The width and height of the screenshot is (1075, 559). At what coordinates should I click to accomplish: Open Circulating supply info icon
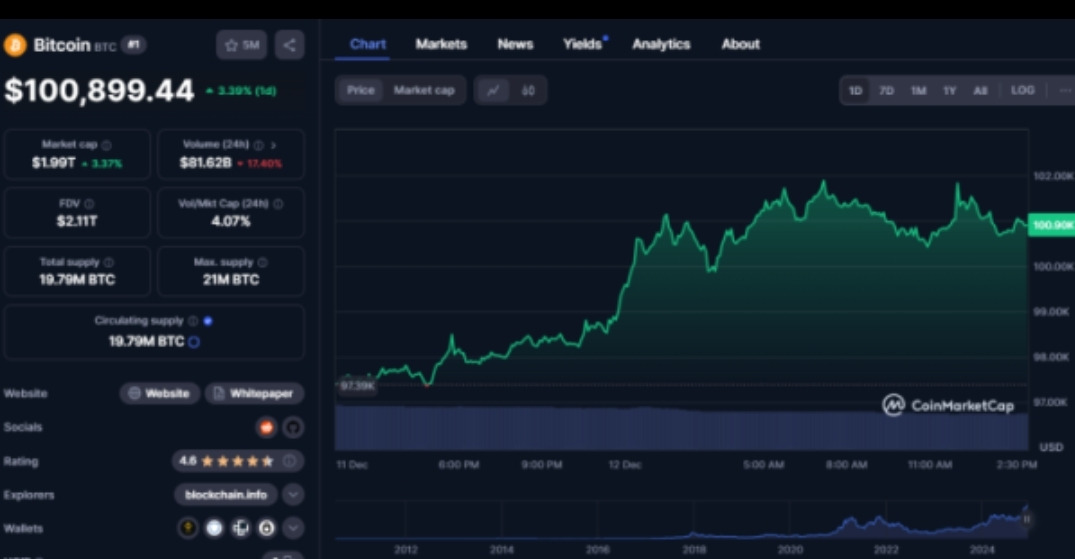(x=193, y=320)
